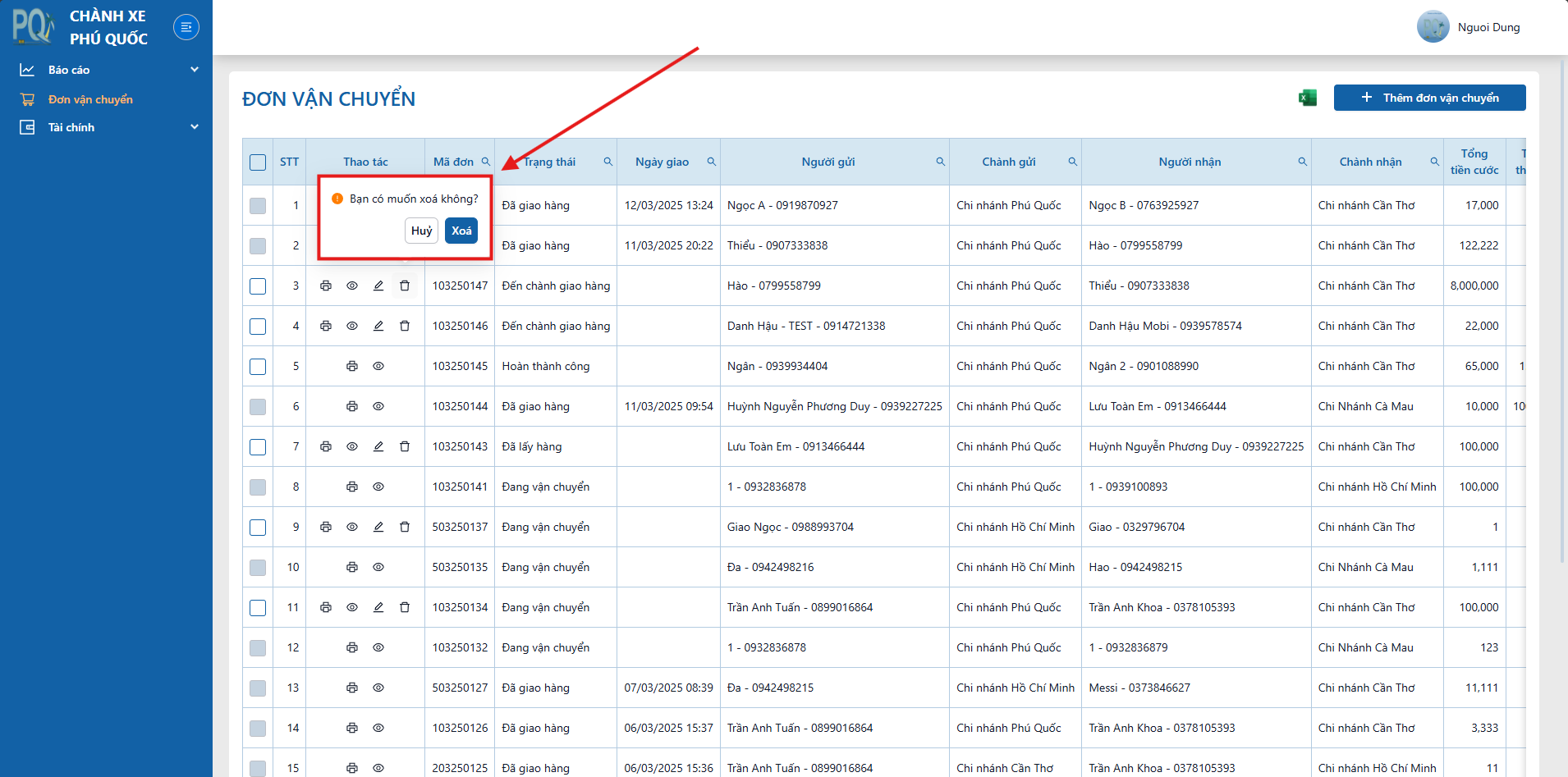1568x777 pixels.
Task: View details of order 103250147 eye icon
Action: point(352,286)
